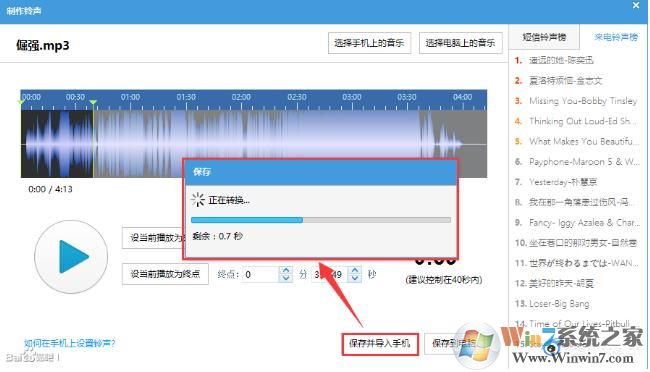Viewport: 650px width, 372px height.
Task: Open the 如何在手机上设置铃声? help link
Action: 70,343
